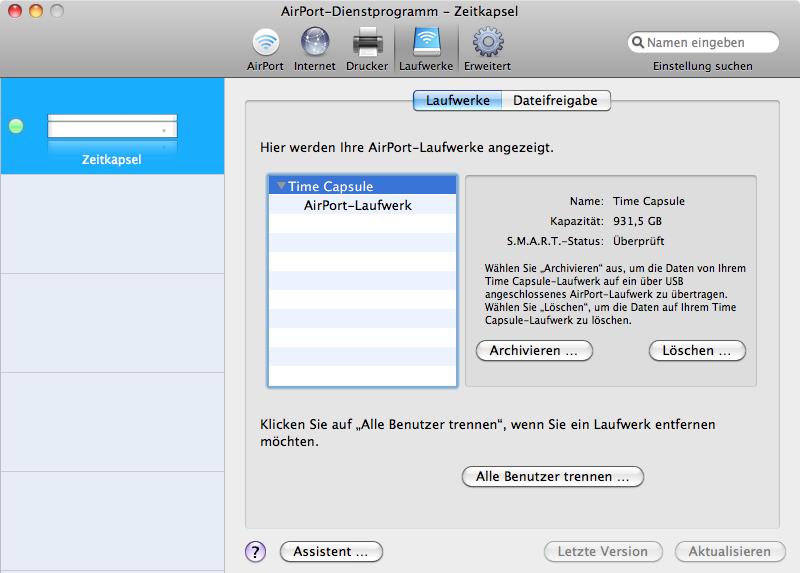Screen dimensions: 800x573
Task: Click the Einstellung suchen label
Action: (703, 66)
